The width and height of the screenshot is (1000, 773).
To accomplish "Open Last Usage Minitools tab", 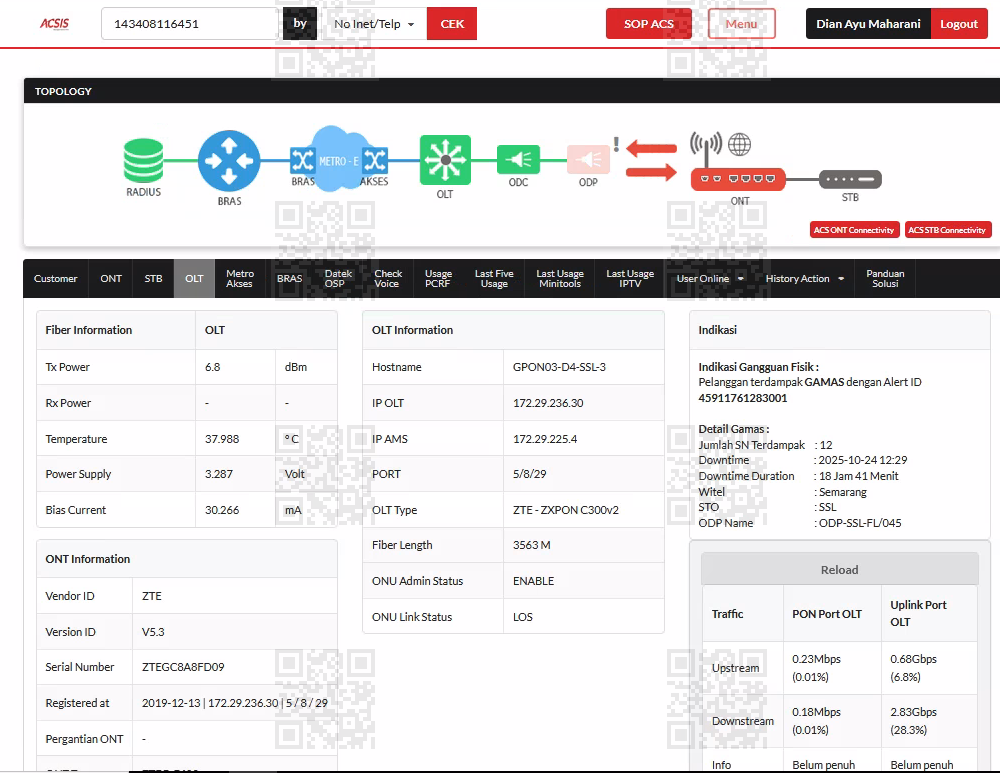I will 560,279.
